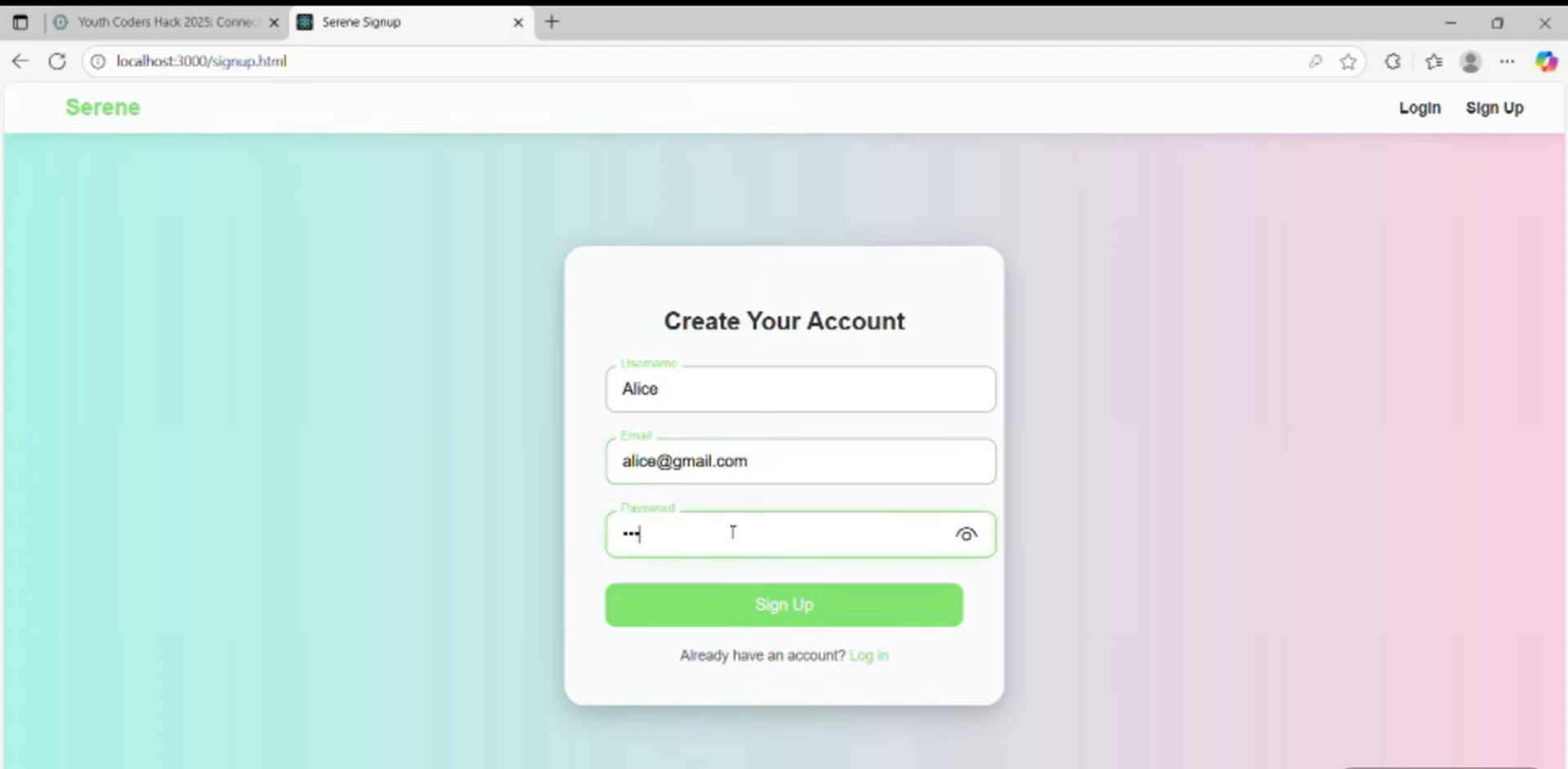
Task: Open the Tab actions menu icon
Action: click(20, 22)
